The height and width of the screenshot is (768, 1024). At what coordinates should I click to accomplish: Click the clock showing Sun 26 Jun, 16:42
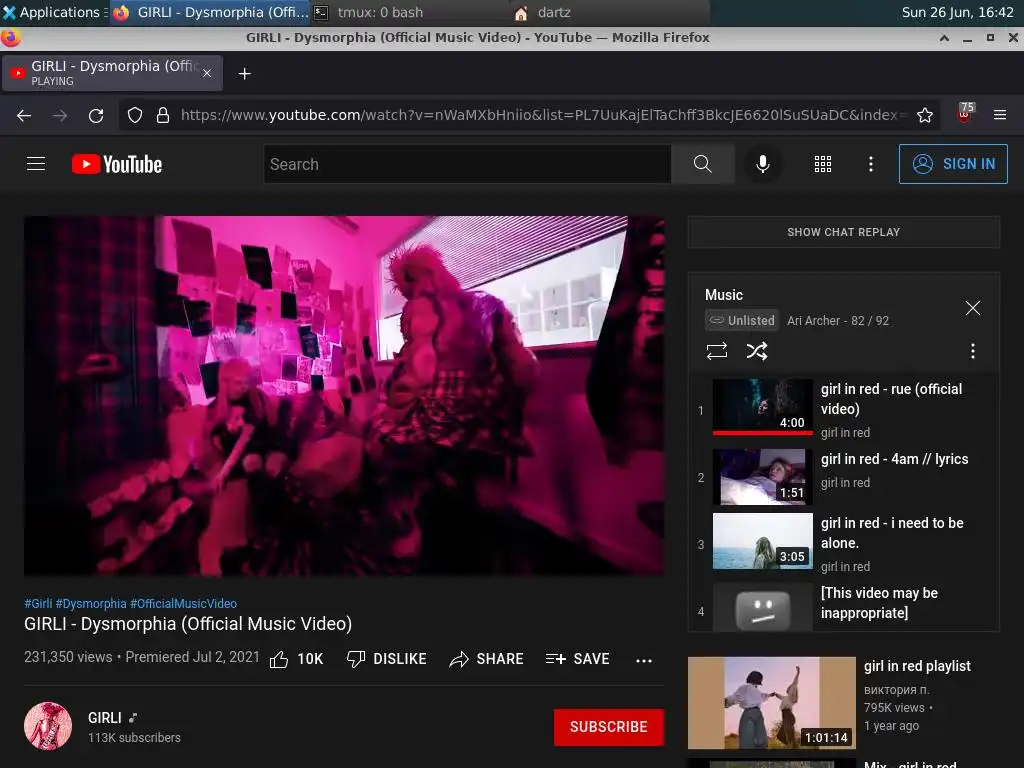pos(957,12)
